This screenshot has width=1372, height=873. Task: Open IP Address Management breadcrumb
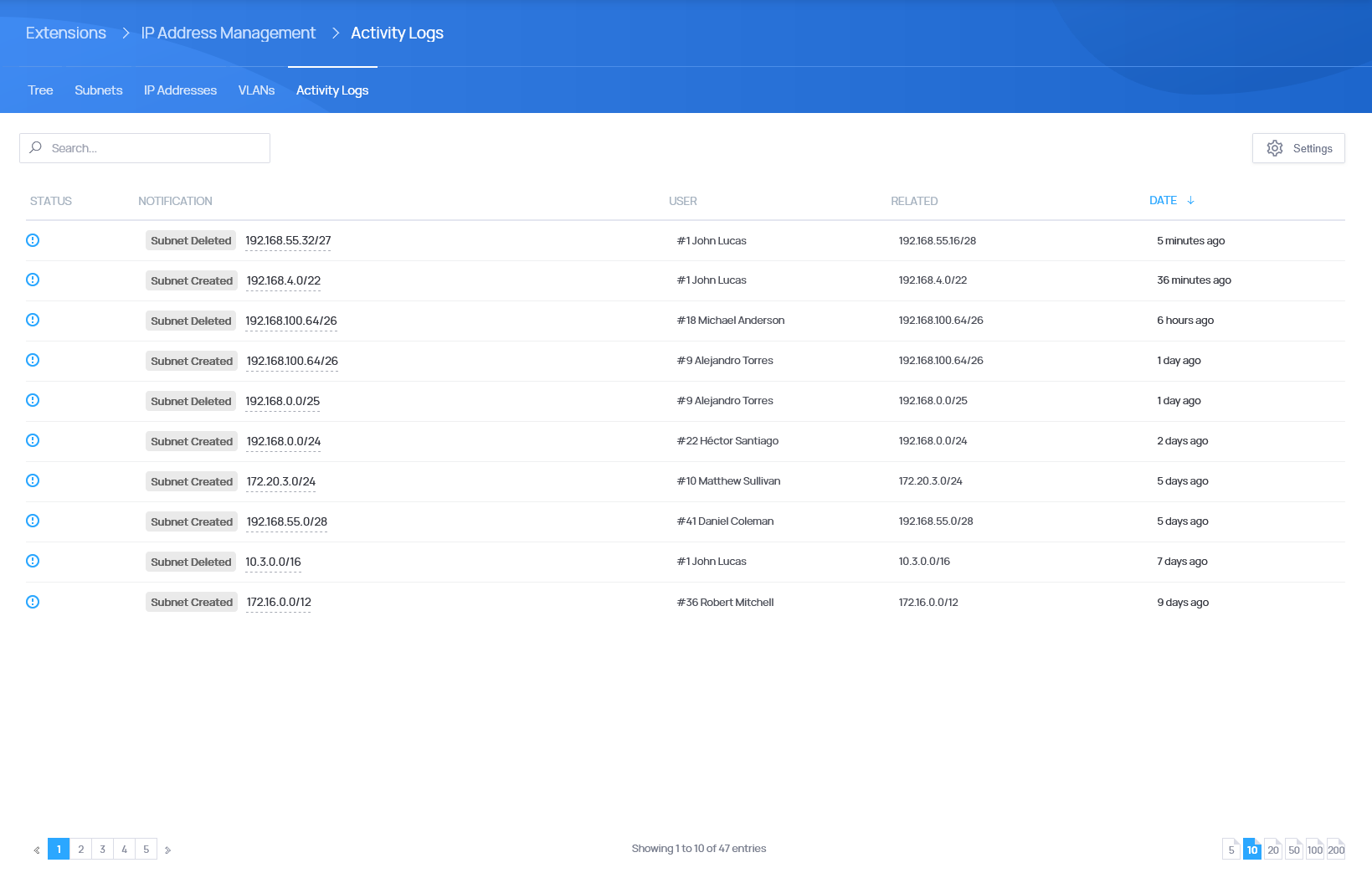229,33
